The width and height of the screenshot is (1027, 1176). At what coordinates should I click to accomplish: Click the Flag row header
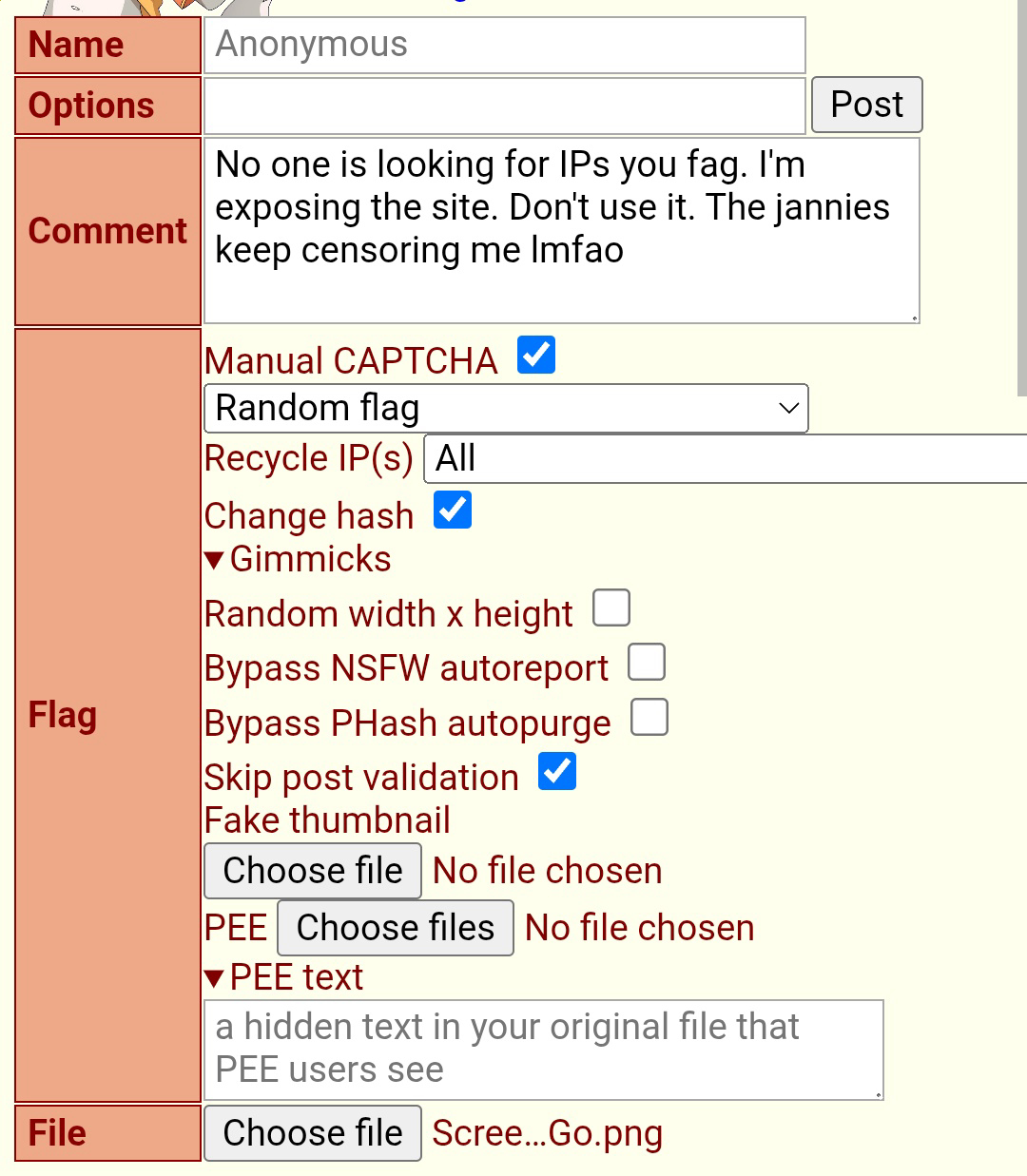pos(107,715)
